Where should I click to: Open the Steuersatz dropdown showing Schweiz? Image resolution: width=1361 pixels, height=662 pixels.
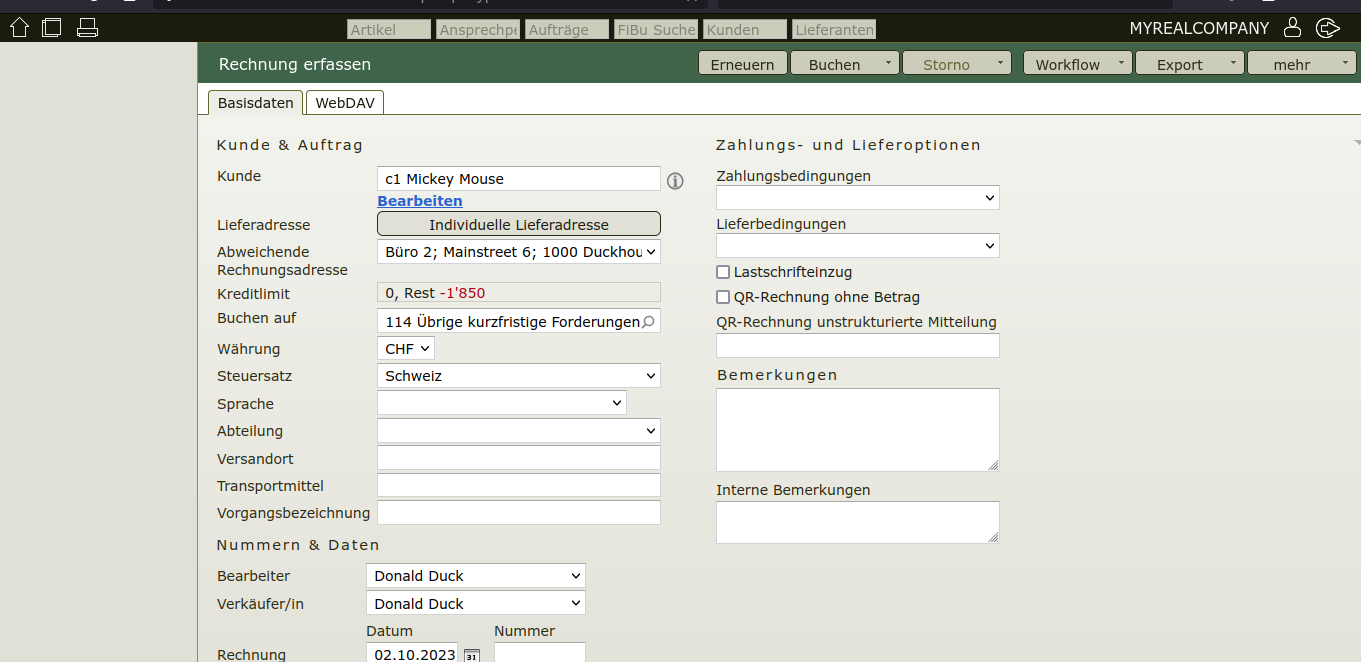518,376
